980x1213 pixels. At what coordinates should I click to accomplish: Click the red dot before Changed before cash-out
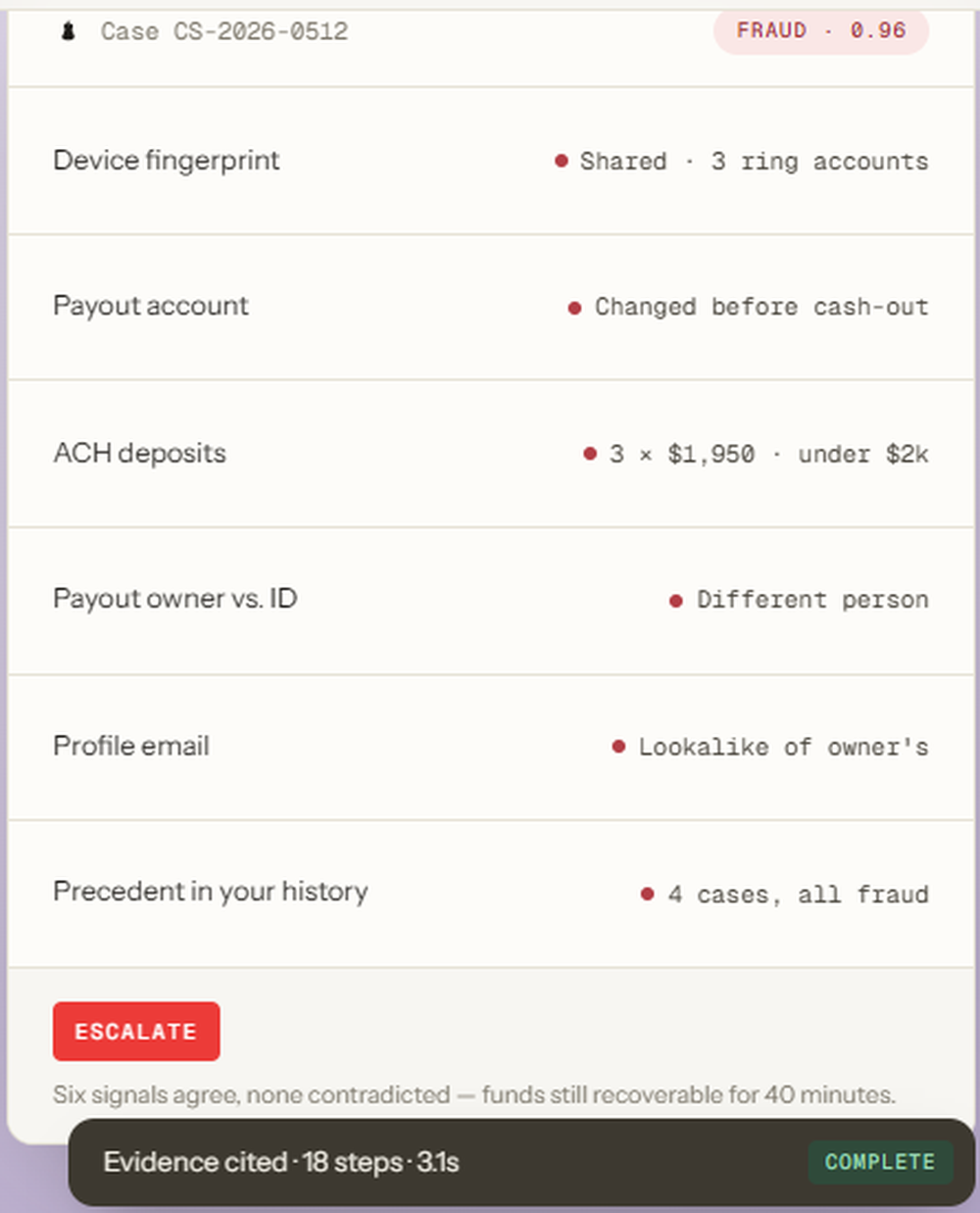coord(575,308)
